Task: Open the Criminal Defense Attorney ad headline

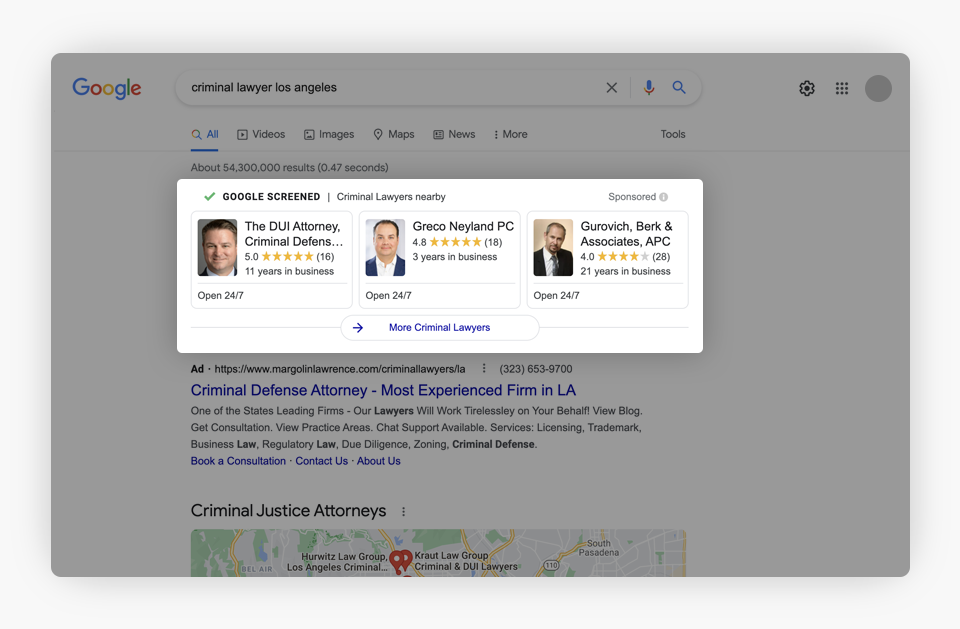Action: (x=383, y=390)
